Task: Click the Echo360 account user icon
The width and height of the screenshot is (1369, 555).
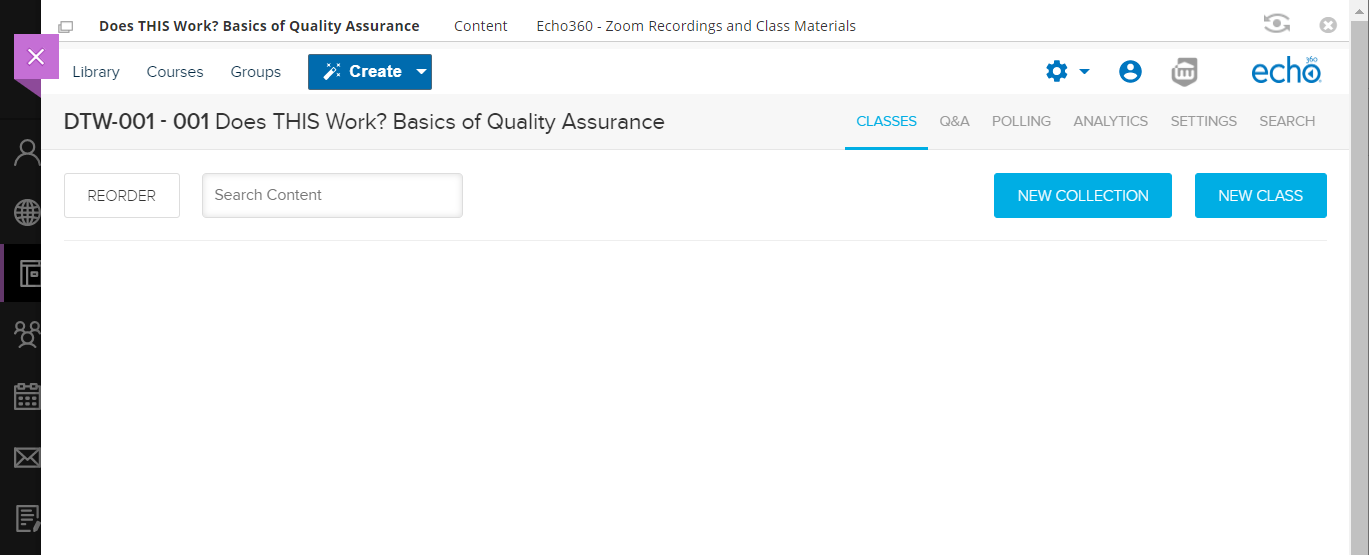Action: (x=1130, y=72)
